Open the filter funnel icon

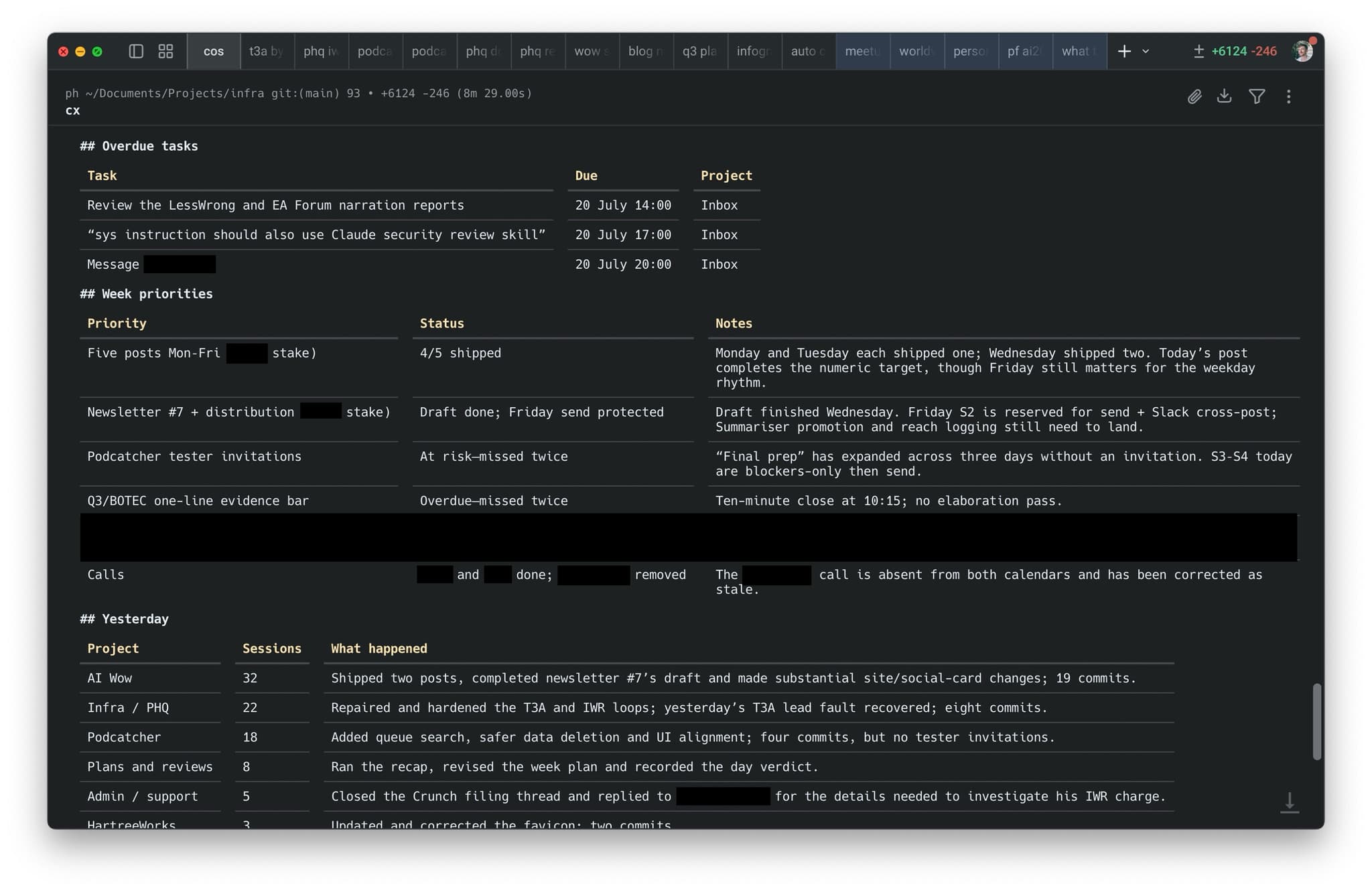coord(1257,96)
